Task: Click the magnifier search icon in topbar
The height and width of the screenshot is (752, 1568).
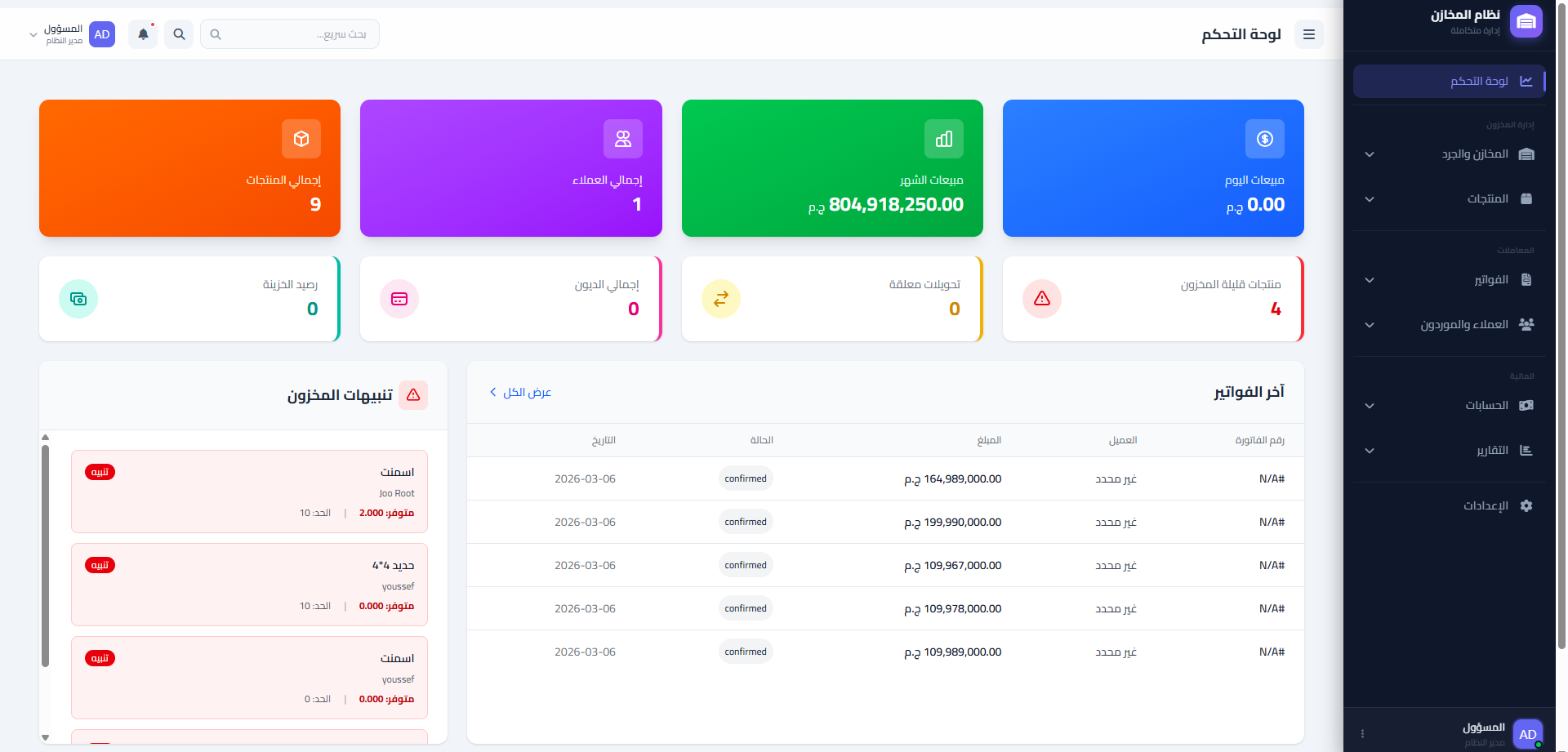Action: [x=179, y=34]
